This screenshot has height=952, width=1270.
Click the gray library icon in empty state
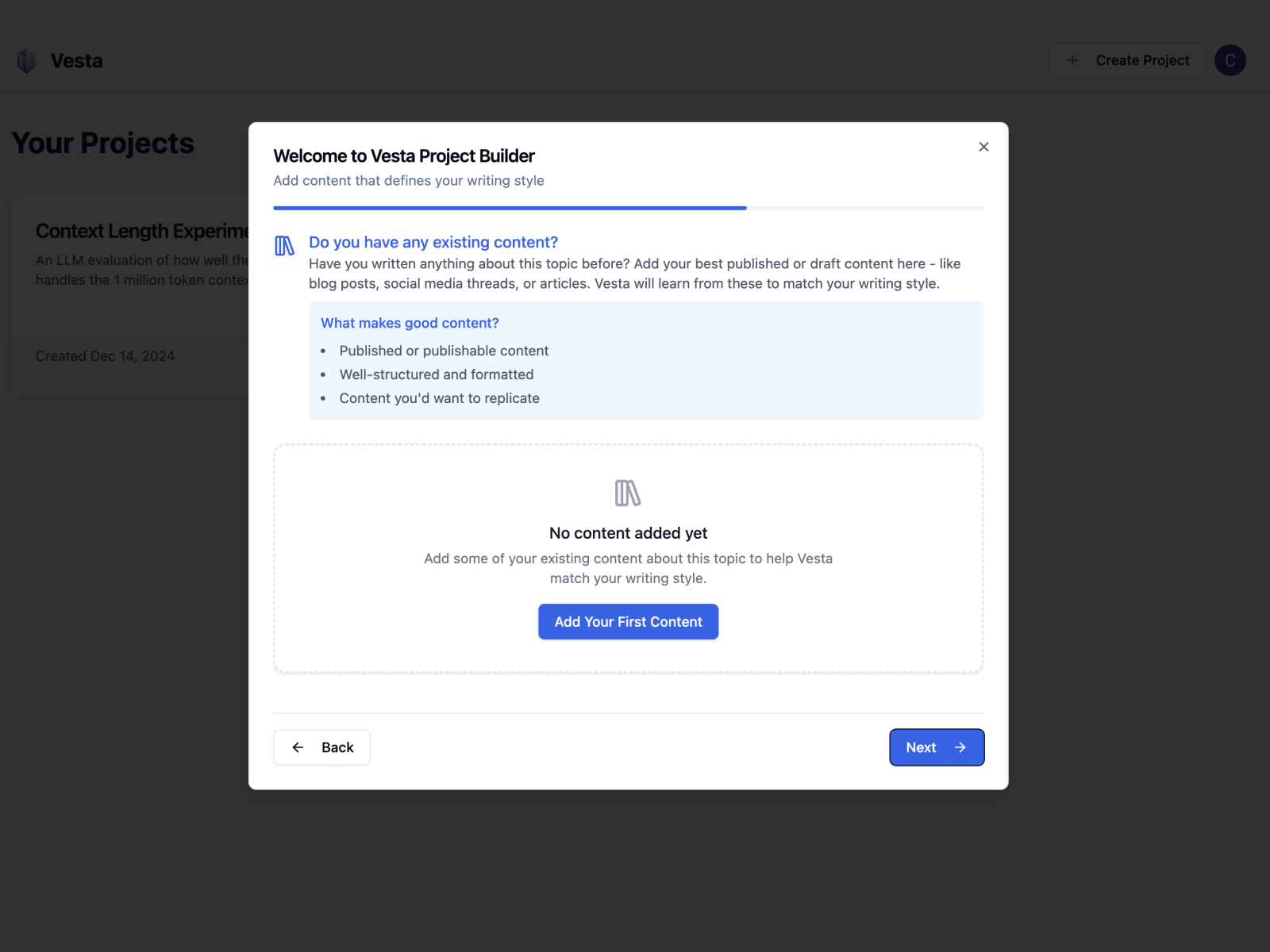[x=628, y=493]
